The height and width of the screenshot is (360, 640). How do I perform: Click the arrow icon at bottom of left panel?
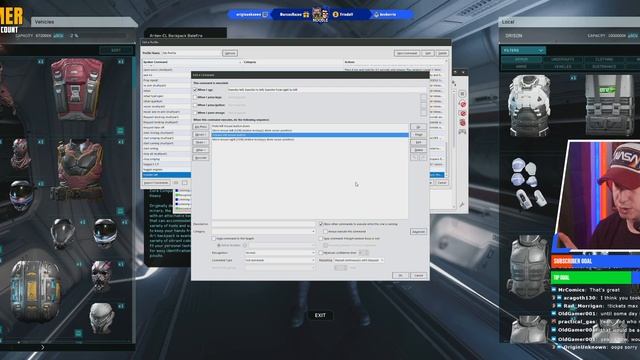point(42,347)
